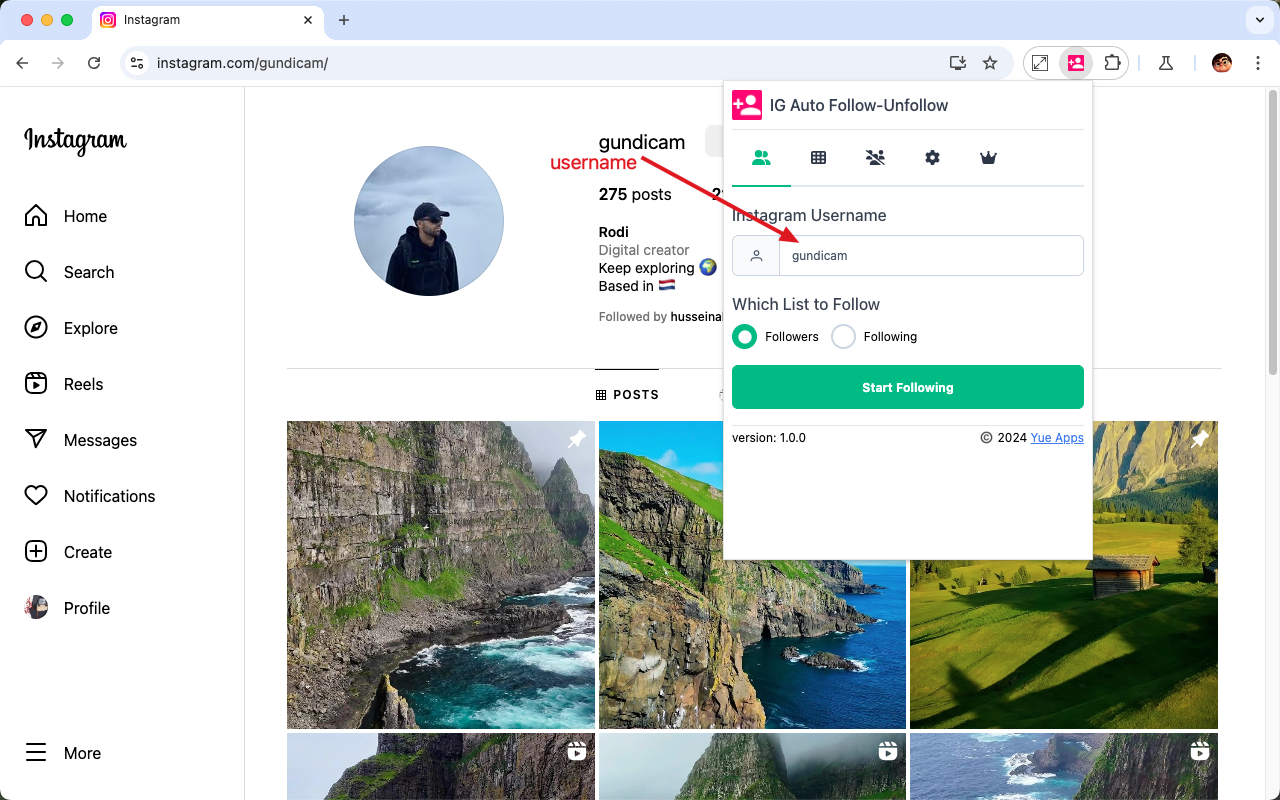Open the extension's settings gear
This screenshot has height=800, width=1280.
pyautogui.click(x=931, y=157)
